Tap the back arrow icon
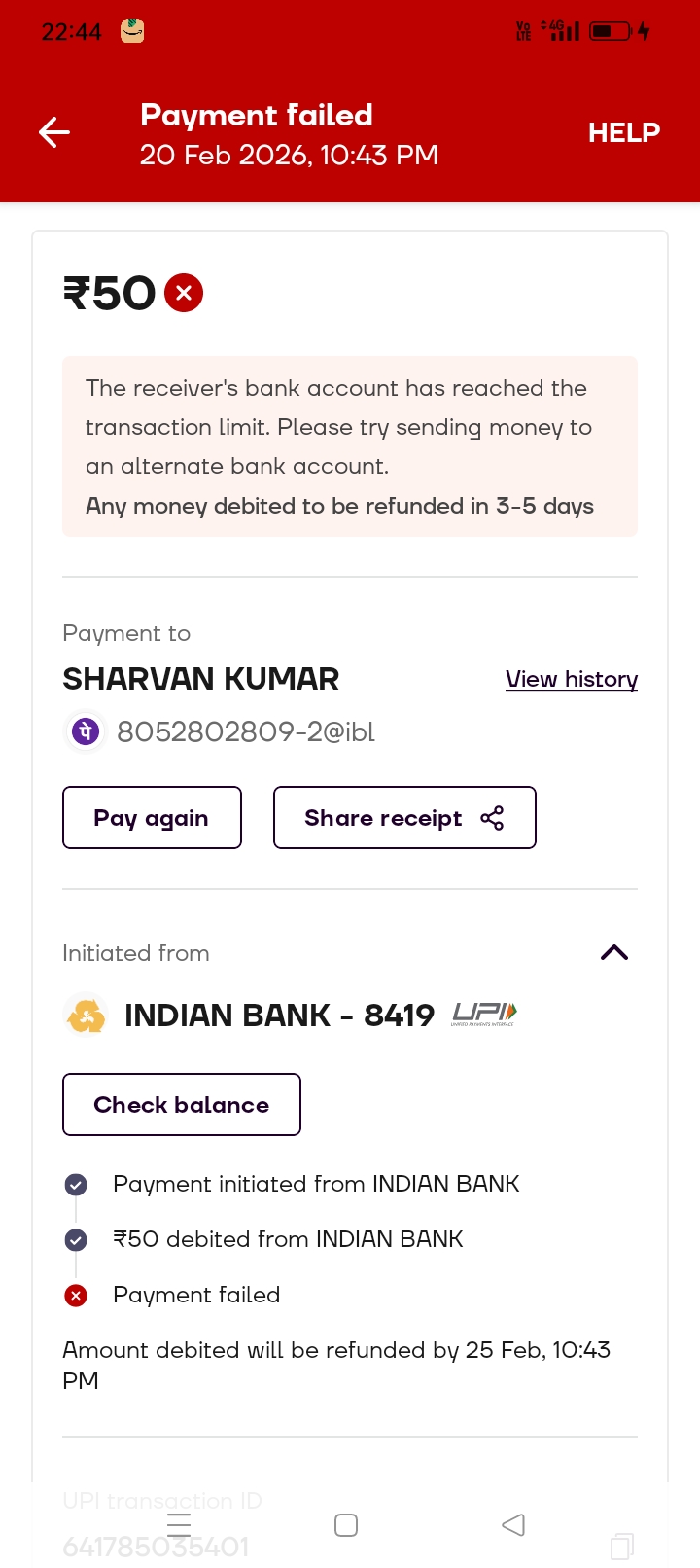 (54, 132)
